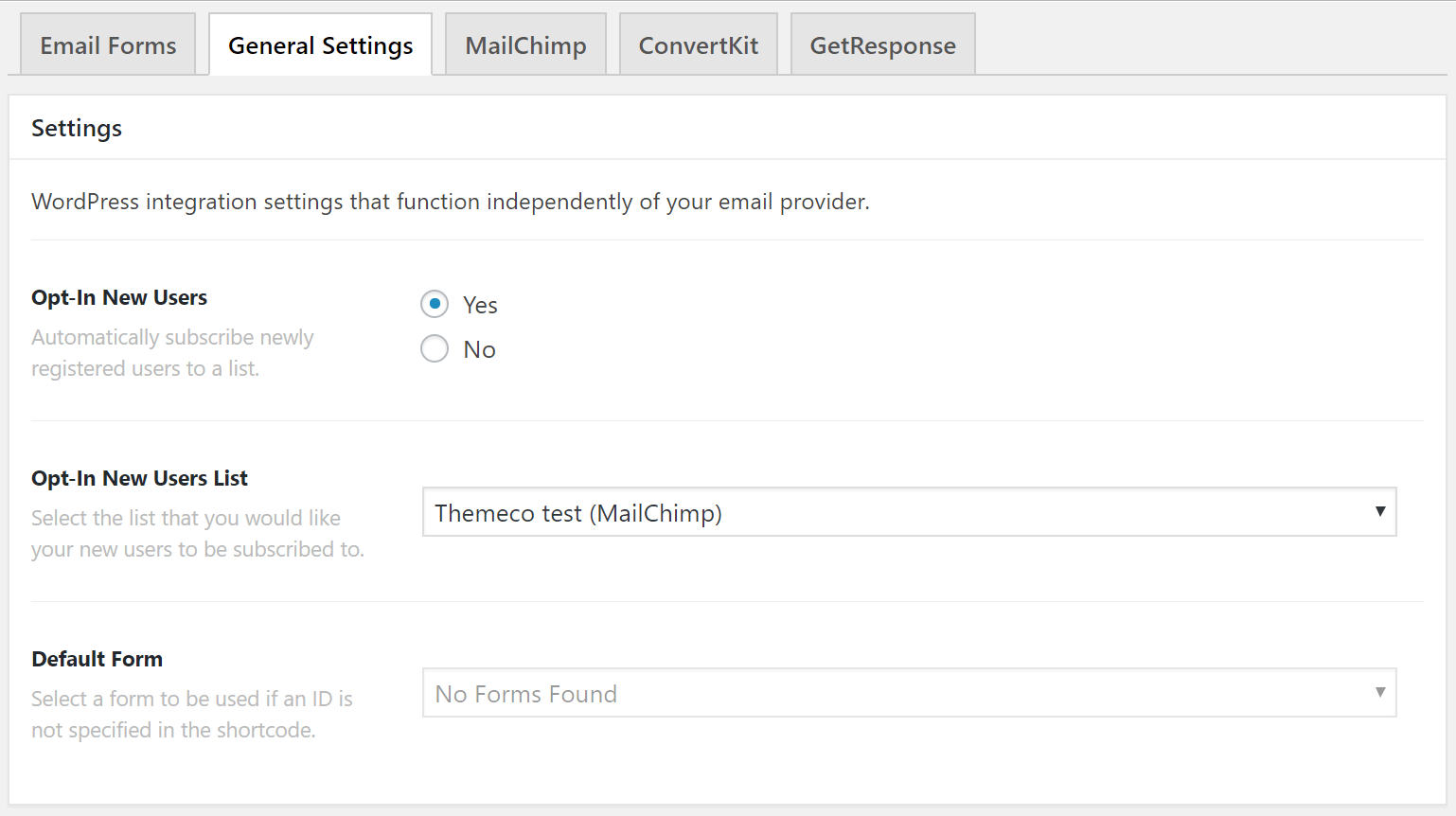
Task: Open the Opt-In New Users List dropdown
Action: click(909, 512)
